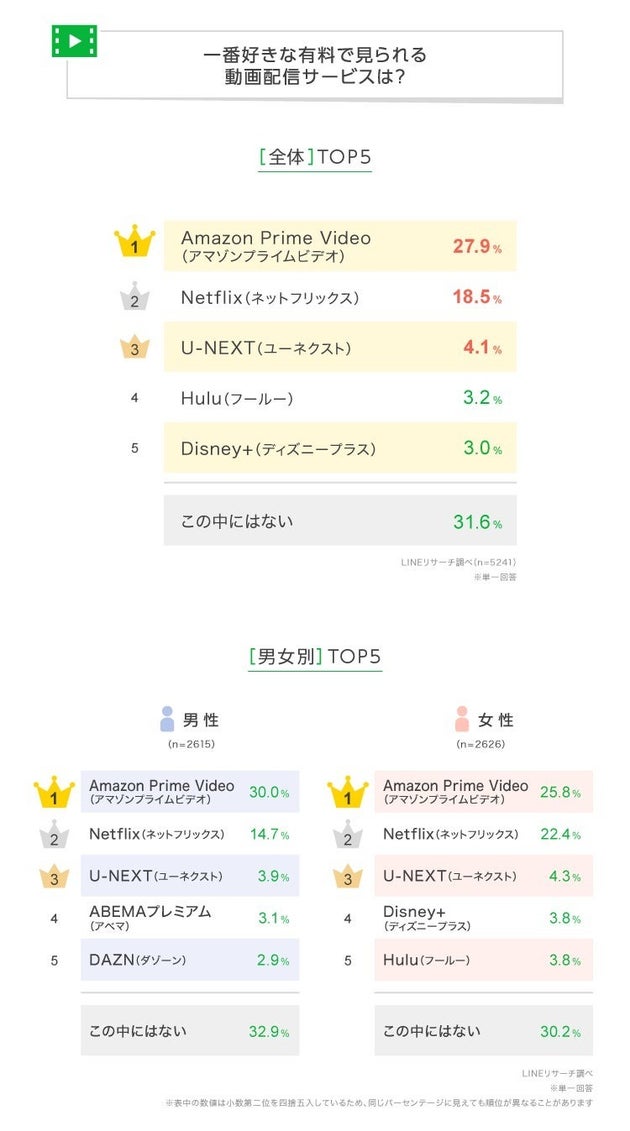Click the gold crown in overall ranking

tap(134, 243)
